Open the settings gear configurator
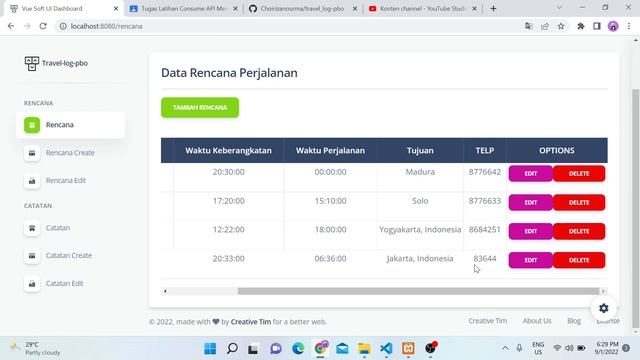Screen dimensions: 640x360 coord(604,308)
